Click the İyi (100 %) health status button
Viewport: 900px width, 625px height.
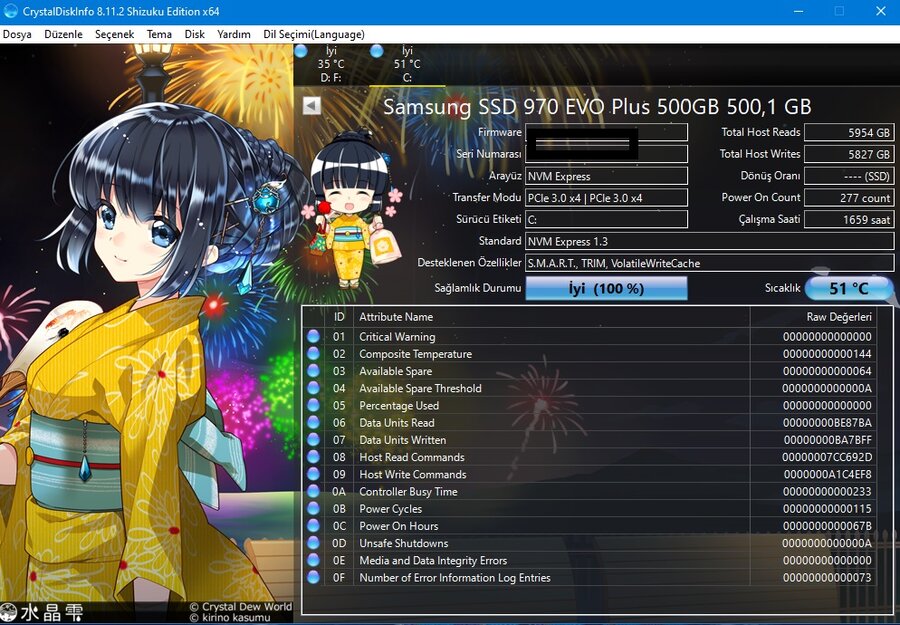pyautogui.click(x=606, y=288)
